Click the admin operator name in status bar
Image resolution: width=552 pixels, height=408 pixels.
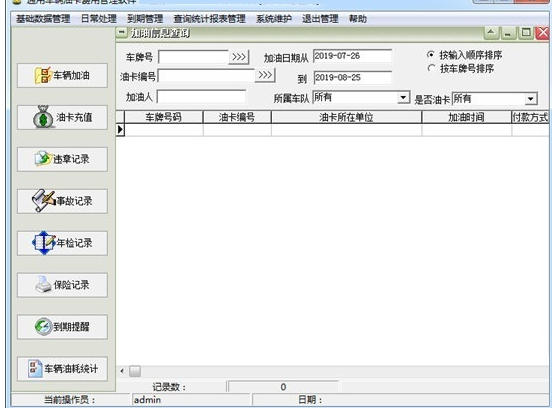tap(147, 400)
